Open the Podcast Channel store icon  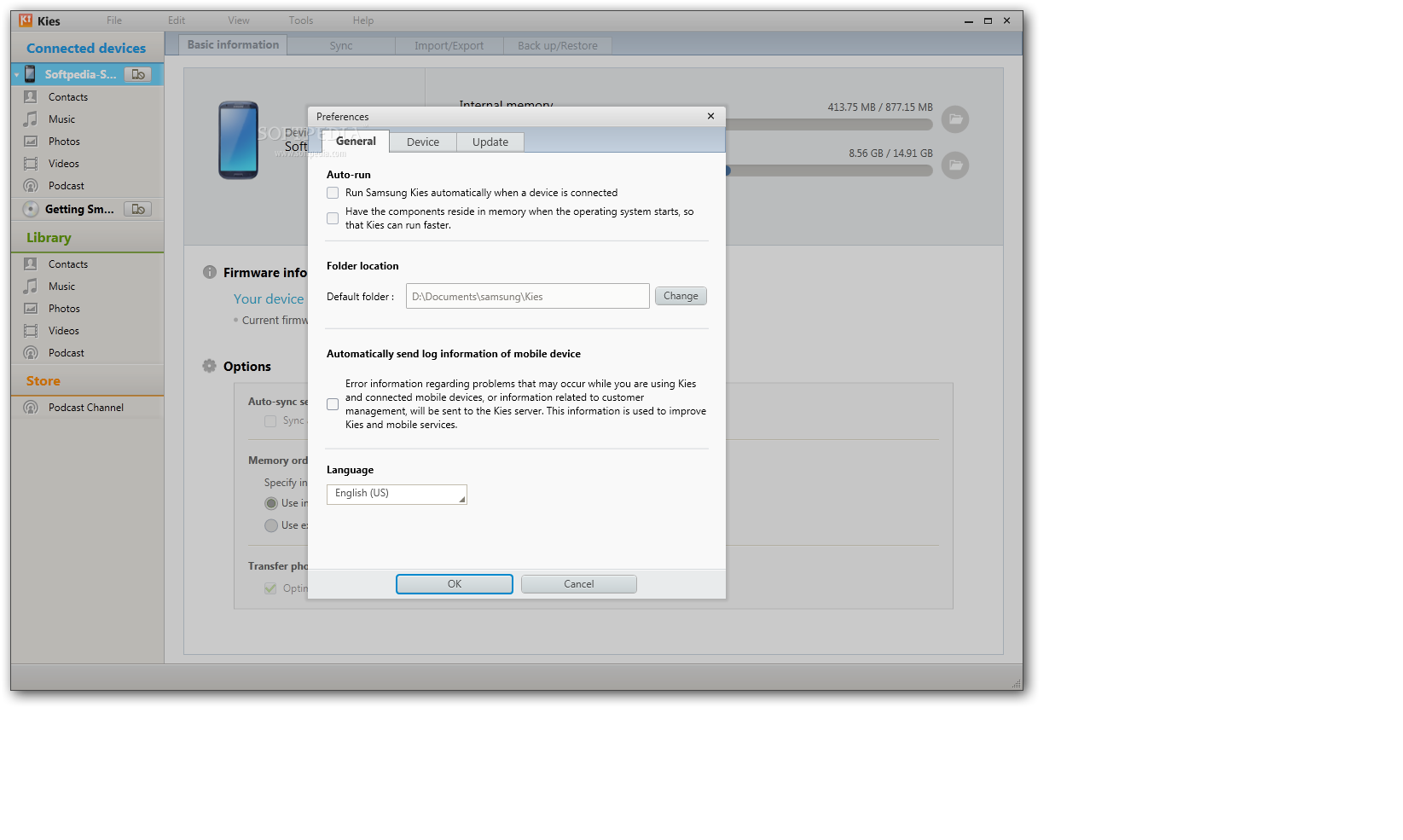point(31,408)
